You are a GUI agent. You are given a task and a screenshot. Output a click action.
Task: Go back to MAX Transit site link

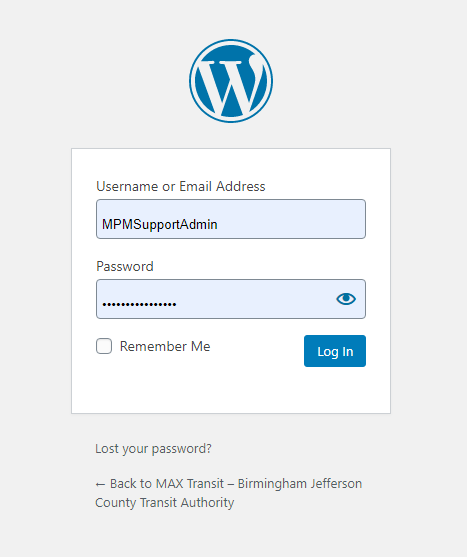[x=228, y=493]
